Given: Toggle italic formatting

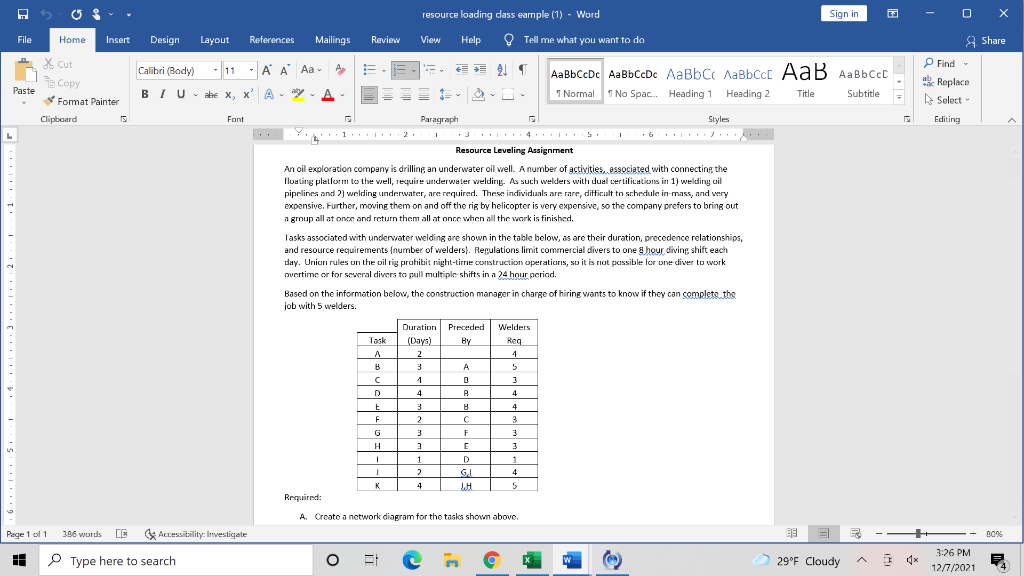Looking at the screenshot, I should (162, 95).
